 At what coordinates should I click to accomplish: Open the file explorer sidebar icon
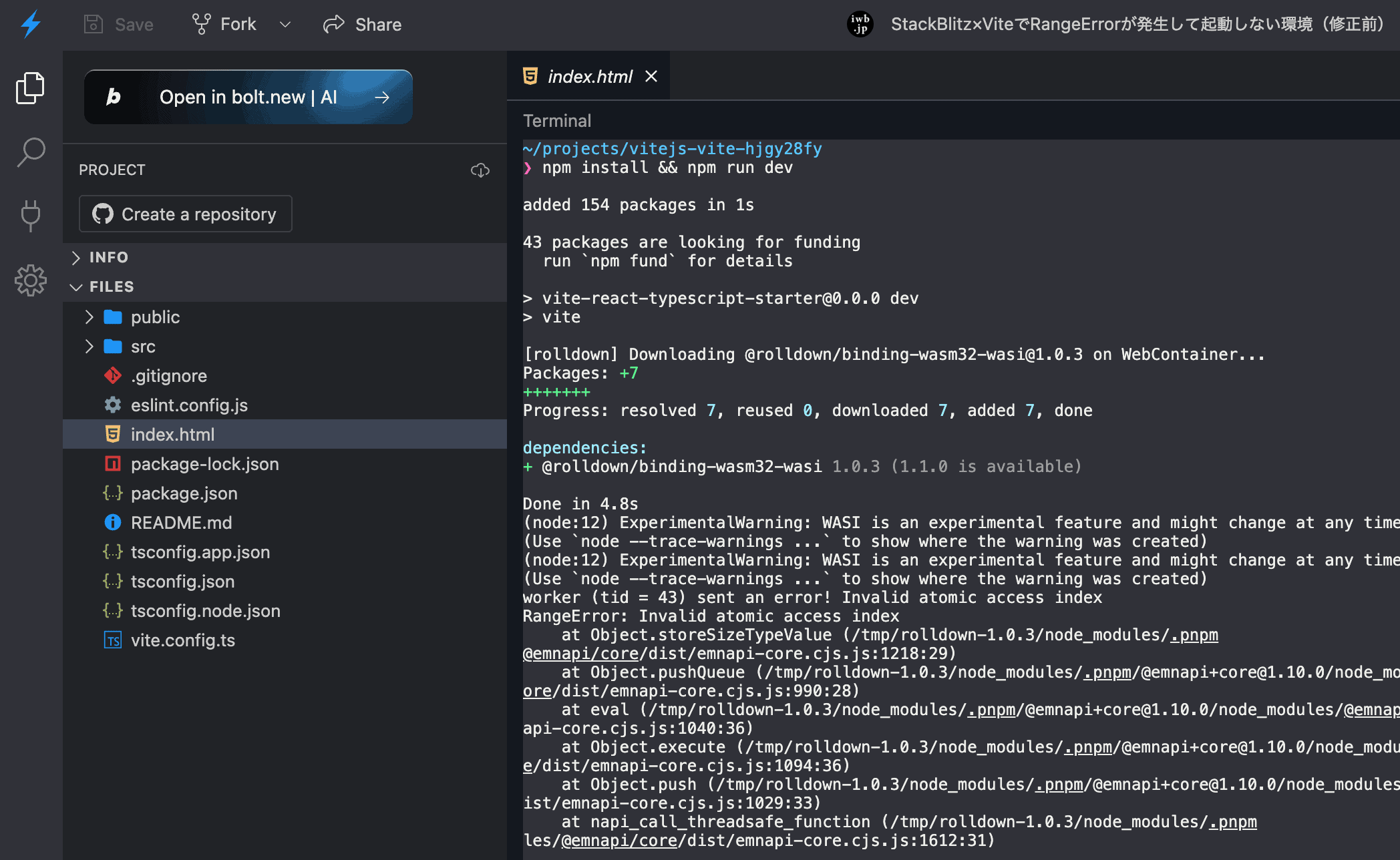point(30,88)
